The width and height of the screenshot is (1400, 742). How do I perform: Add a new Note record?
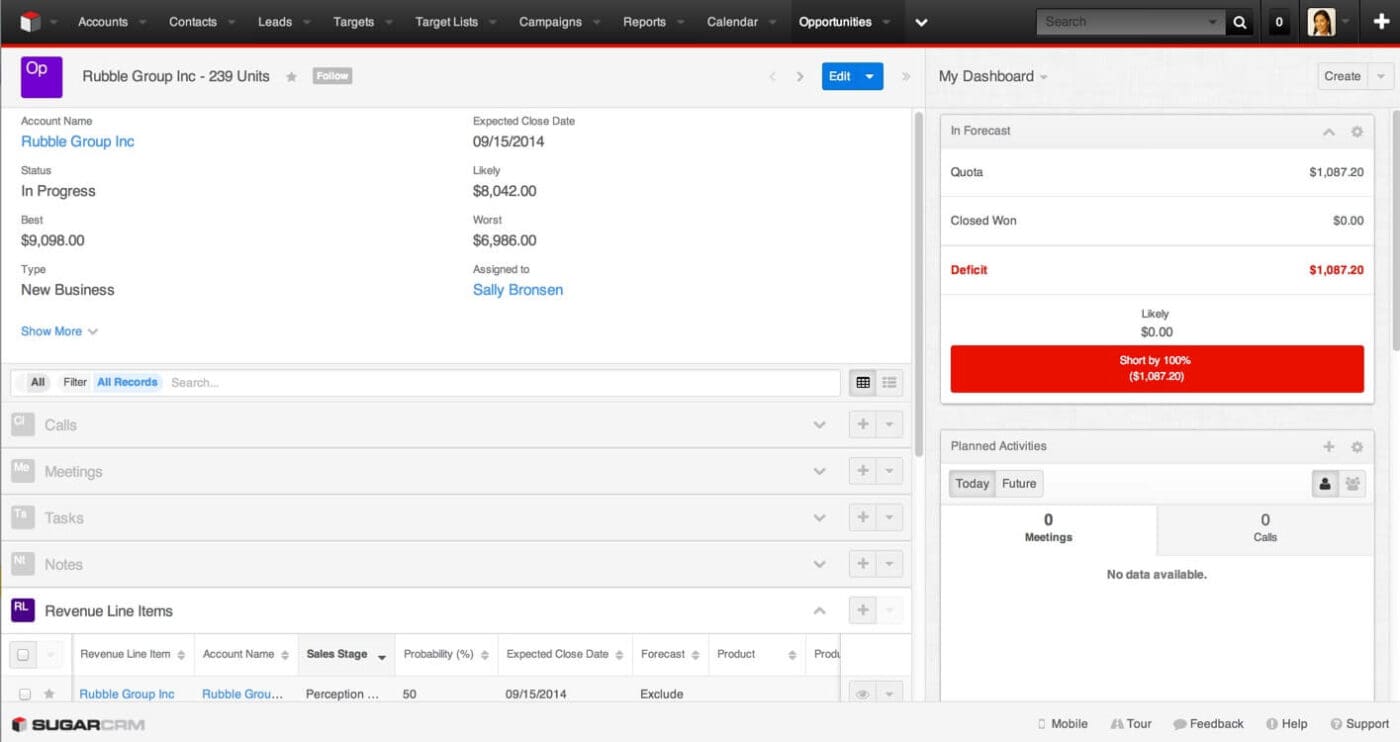[x=862, y=564]
